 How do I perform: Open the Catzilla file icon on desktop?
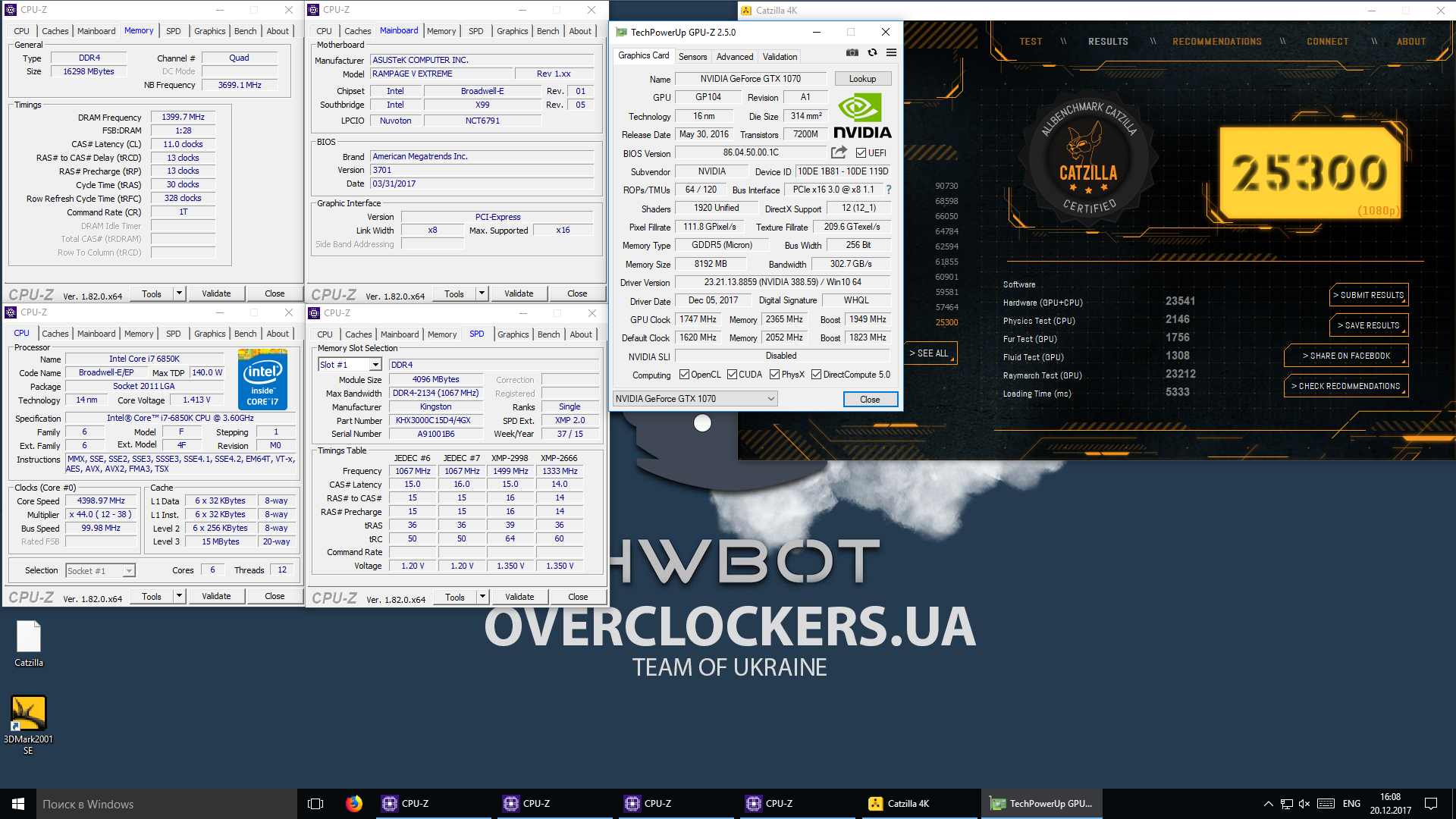click(29, 644)
